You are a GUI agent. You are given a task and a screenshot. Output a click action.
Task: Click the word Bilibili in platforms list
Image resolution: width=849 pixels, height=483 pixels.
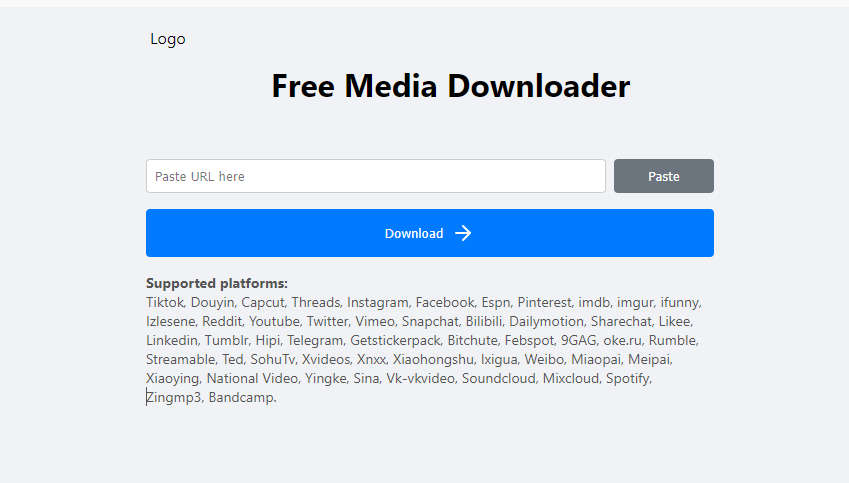click(x=484, y=321)
